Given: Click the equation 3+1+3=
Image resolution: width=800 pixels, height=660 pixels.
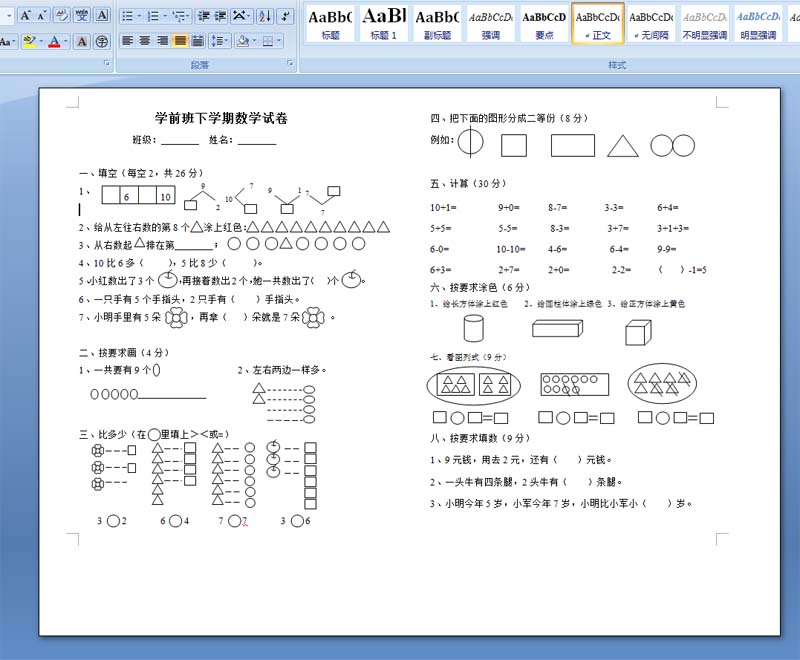Looking at the screenshot, I should pos(673,229).
